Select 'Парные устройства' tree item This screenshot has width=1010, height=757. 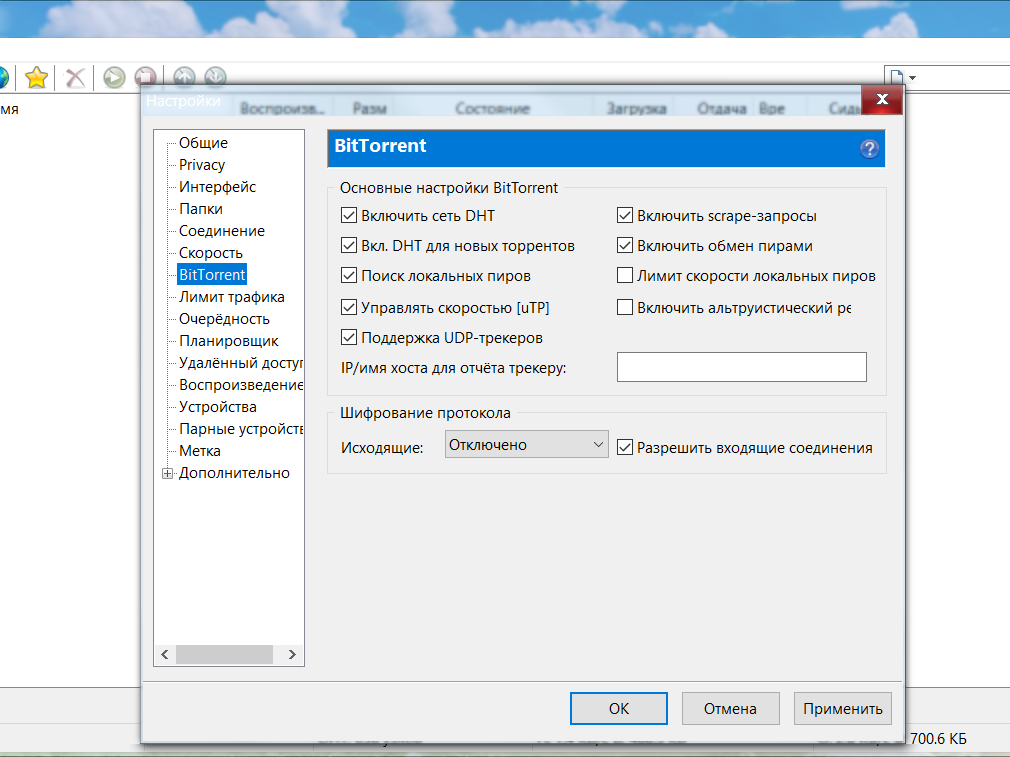(240, 429)
